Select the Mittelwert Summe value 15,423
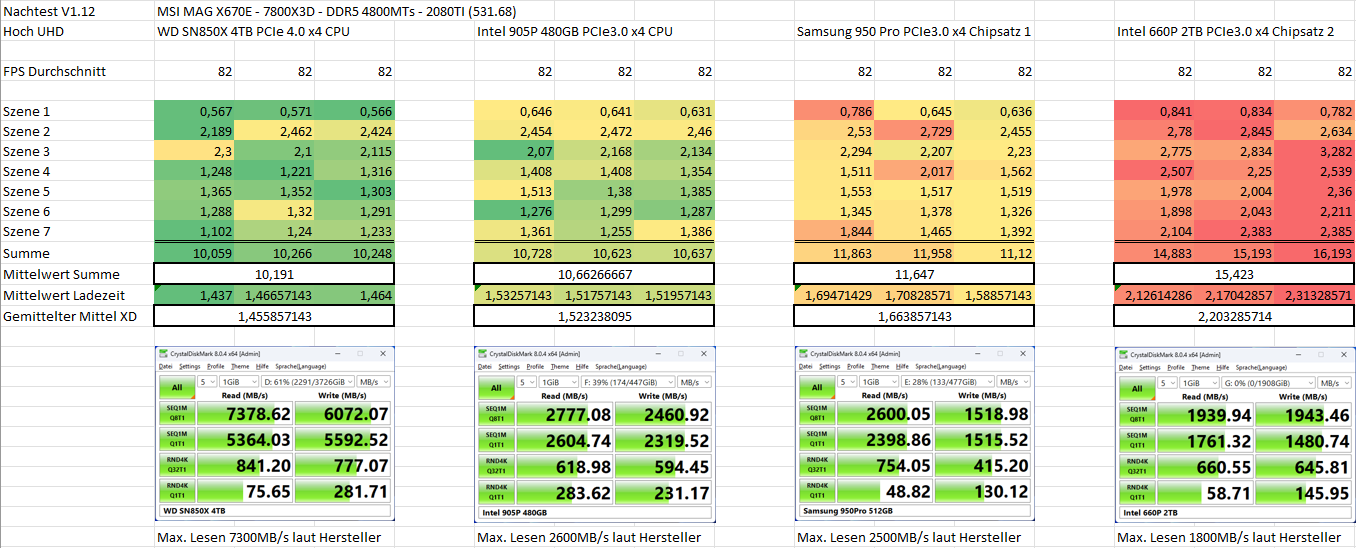Image resolution: width=1356 pixels, height=548 pixels. pyautogui.click(x=1234, y=274)
